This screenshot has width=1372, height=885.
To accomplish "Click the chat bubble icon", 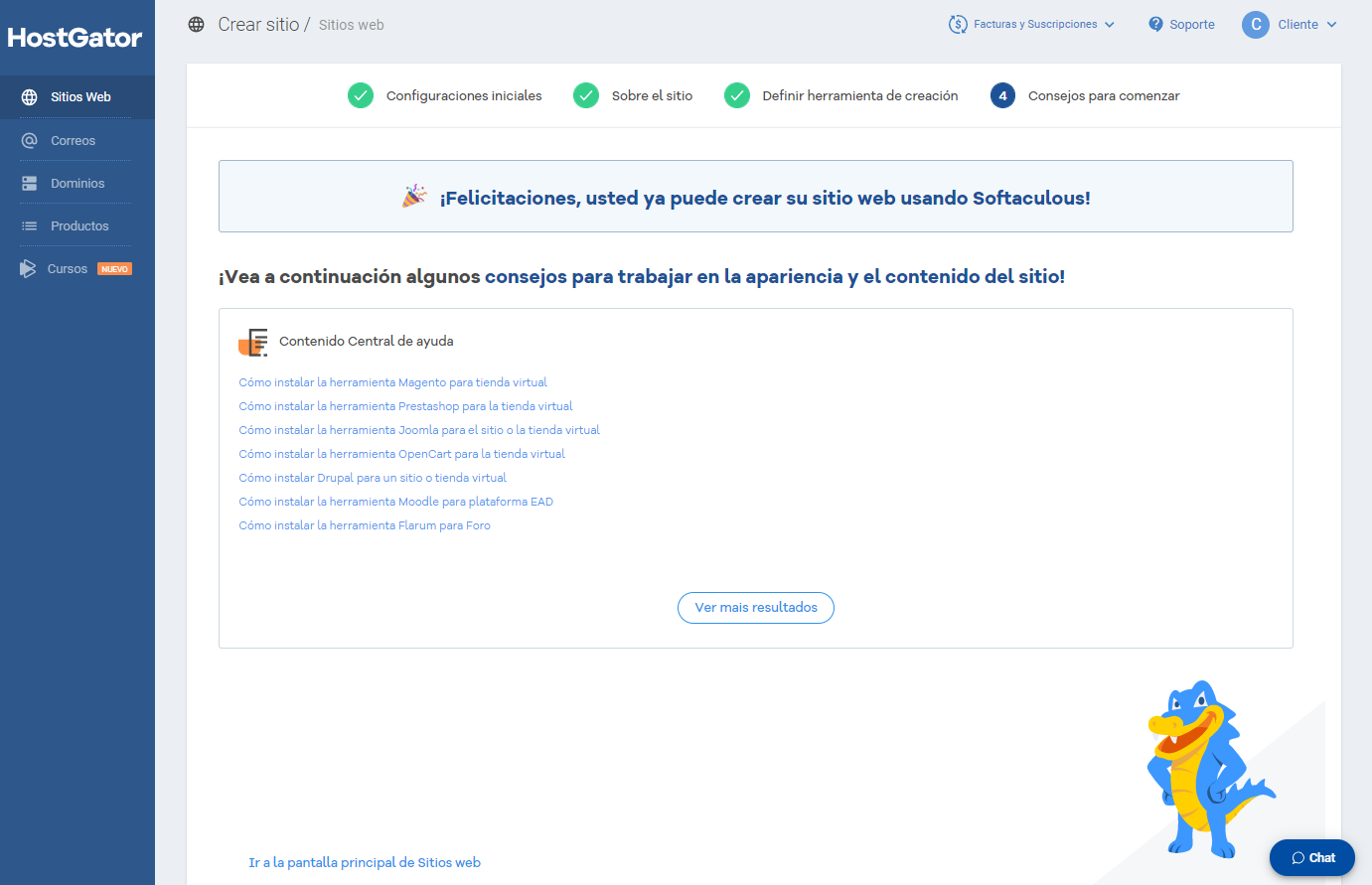I will pos(1297,858).
